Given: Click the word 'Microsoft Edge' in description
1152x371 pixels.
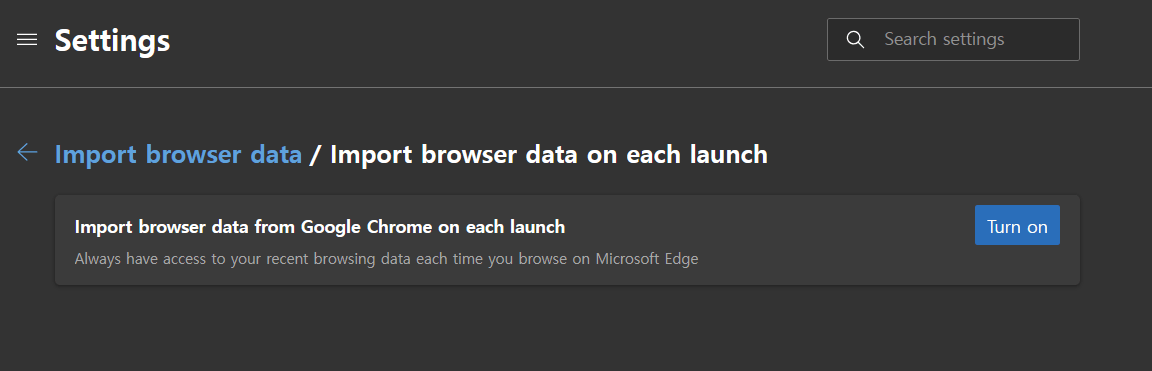Looking at the screenshot, I should [647, 259].
